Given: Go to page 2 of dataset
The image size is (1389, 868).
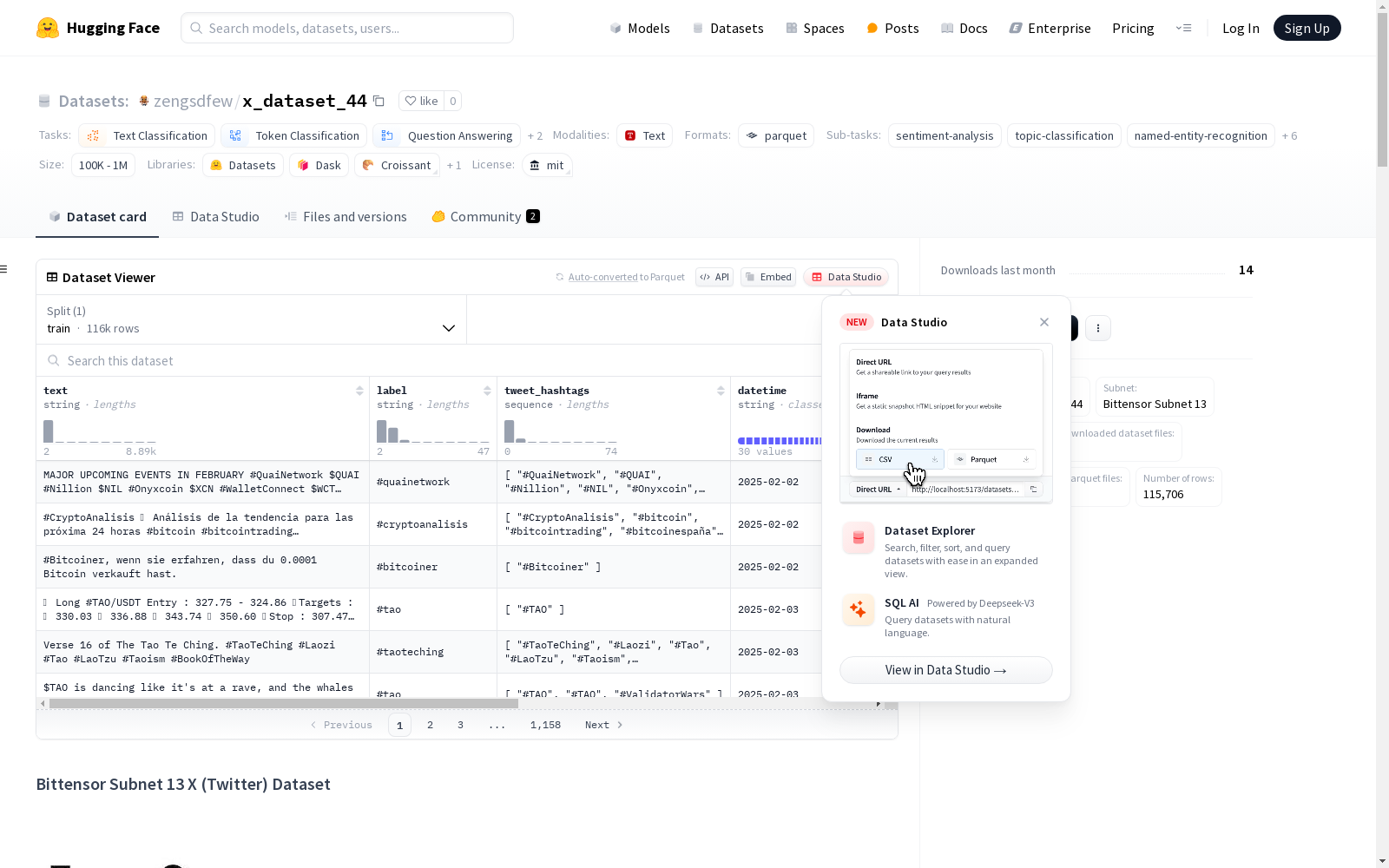Looking at the screenshot, I should pos(430,725).
